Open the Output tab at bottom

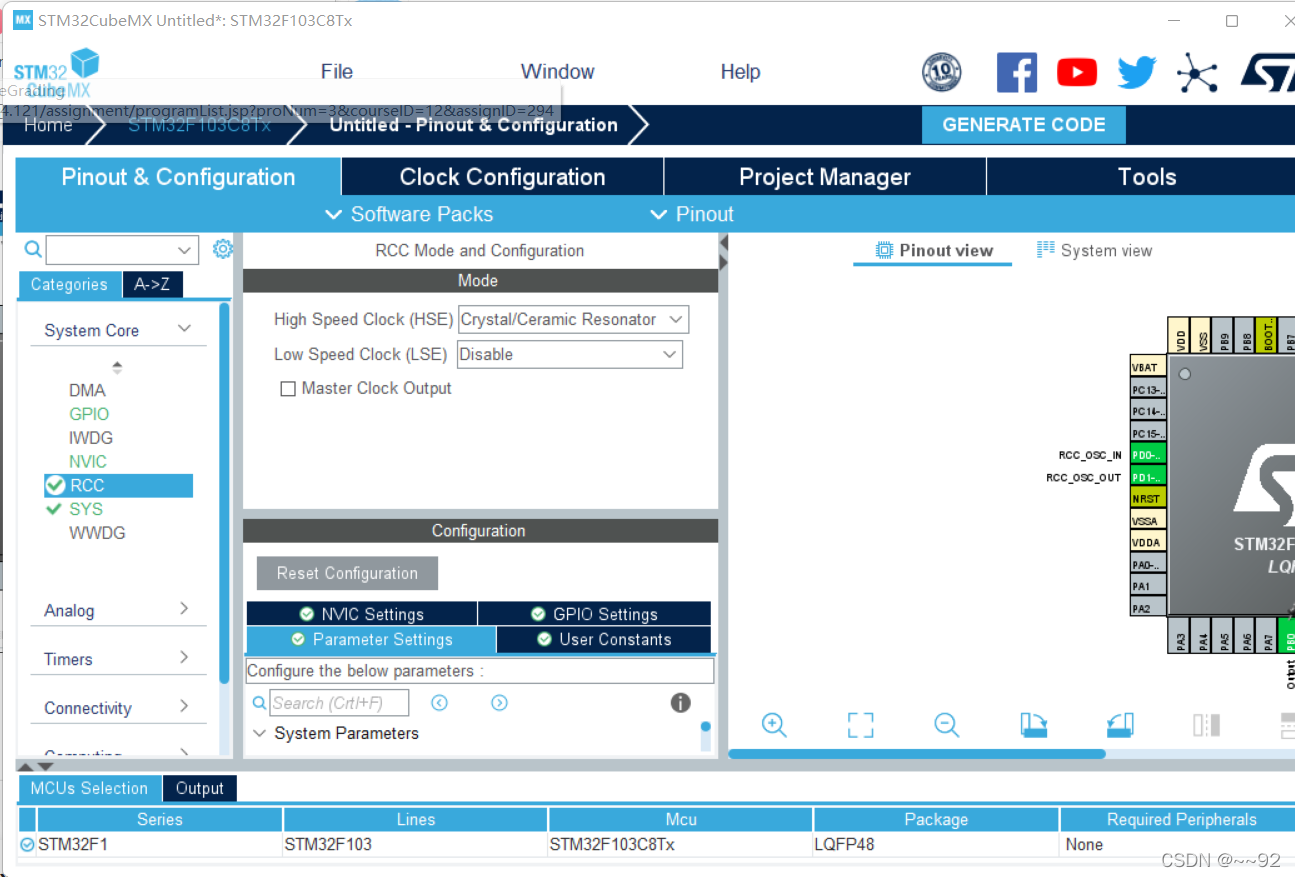click(200, 788)
